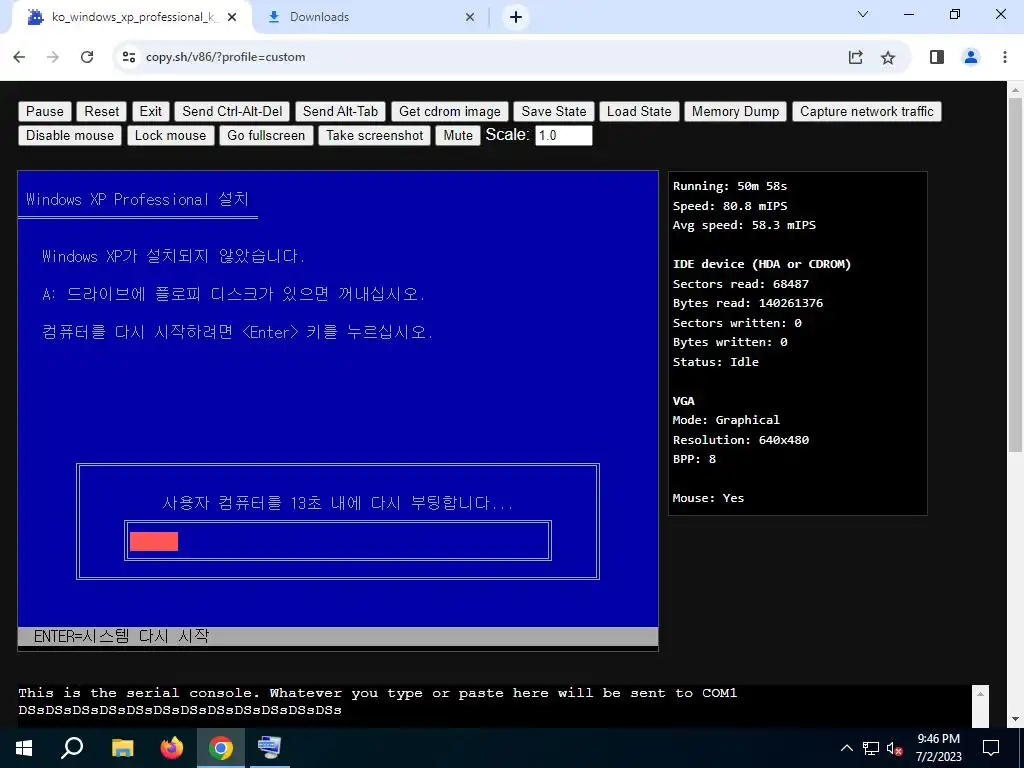Bookmark this tab with star icon
Viewport: 1024px width, 768px height.
[888, 57]
